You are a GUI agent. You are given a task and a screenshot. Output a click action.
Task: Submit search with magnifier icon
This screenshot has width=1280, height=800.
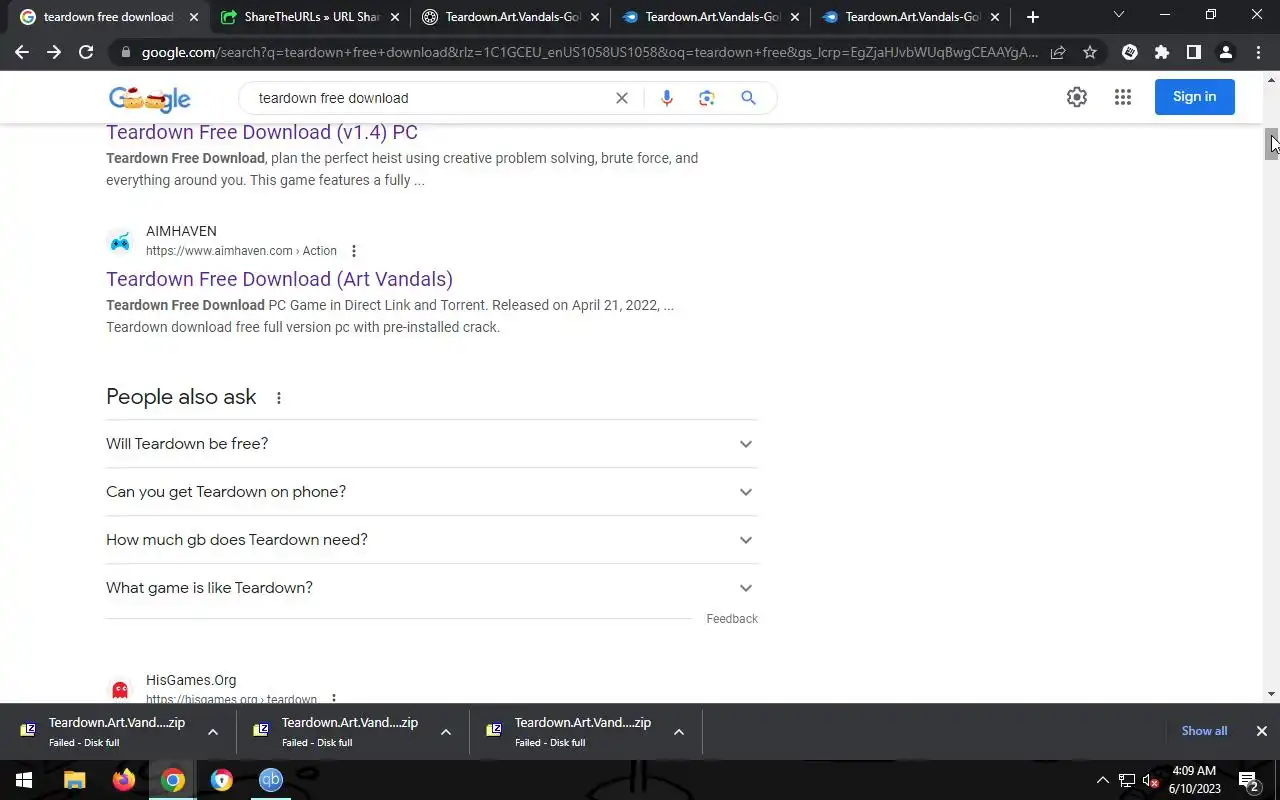click(x=748, y=98)
